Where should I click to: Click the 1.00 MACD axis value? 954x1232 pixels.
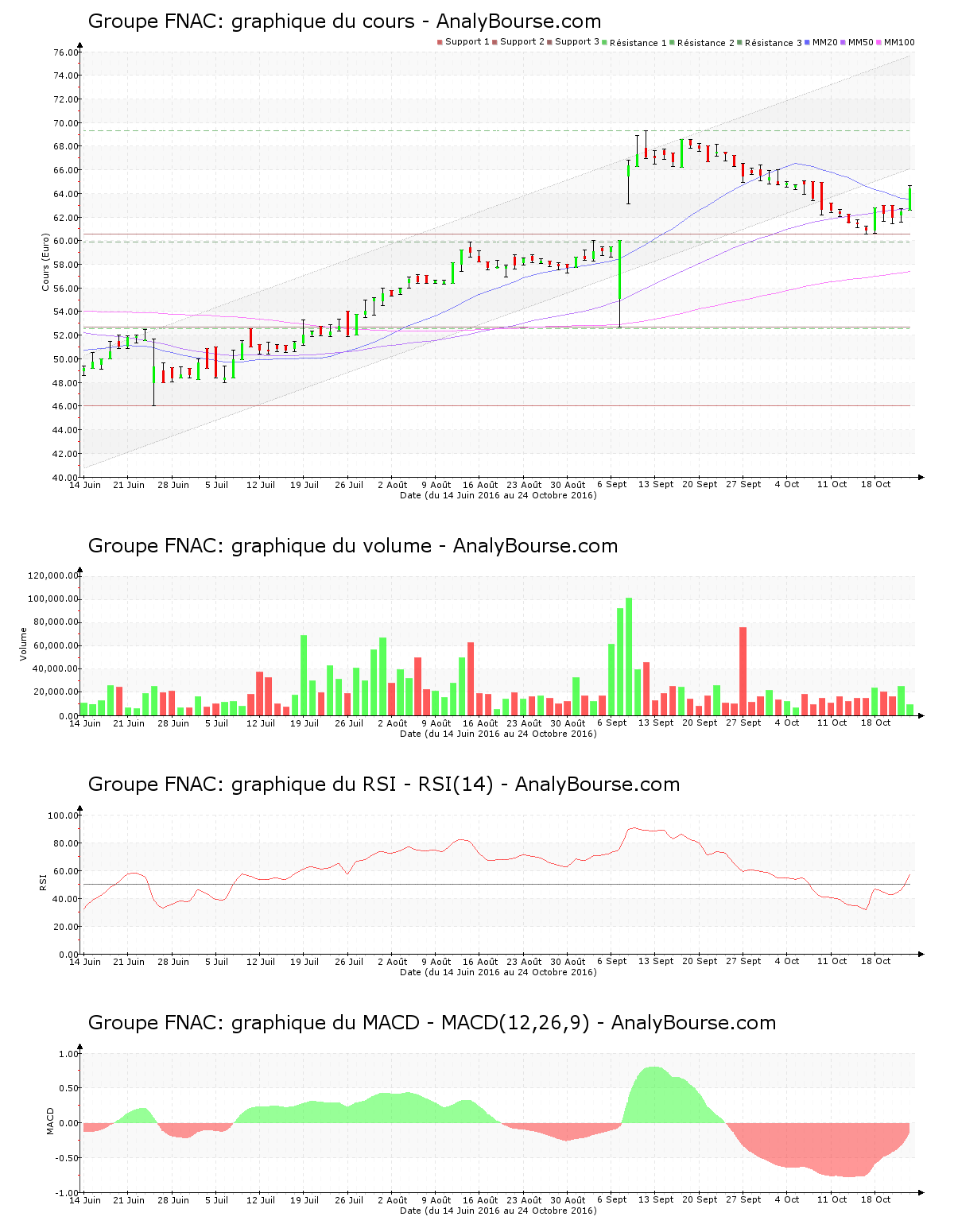pos(69,1054)
